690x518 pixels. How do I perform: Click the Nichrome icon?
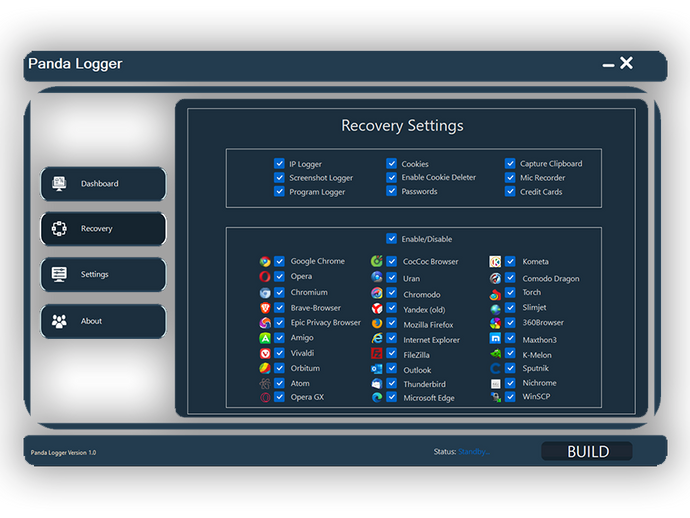(495, 384)
